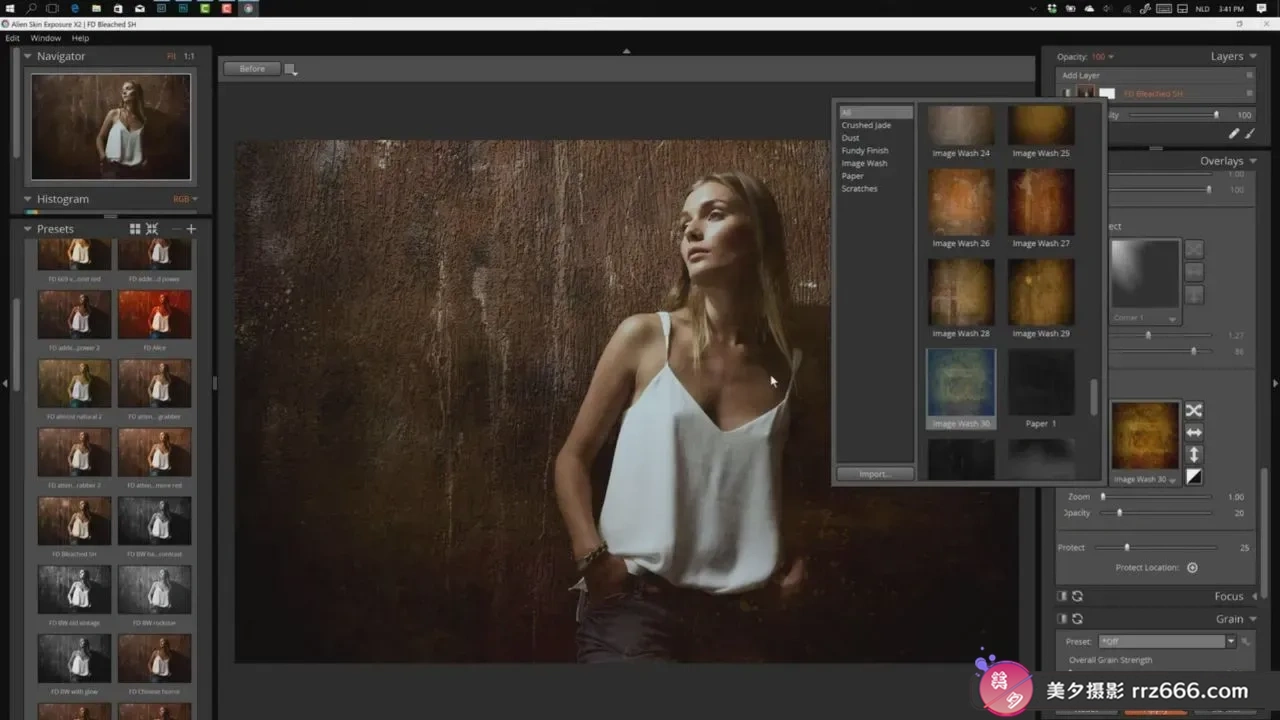The width and height of the screenshot is (1280, 720).
Task: Set Protect Location with crosshair icon
Action: coord(1192,568)
